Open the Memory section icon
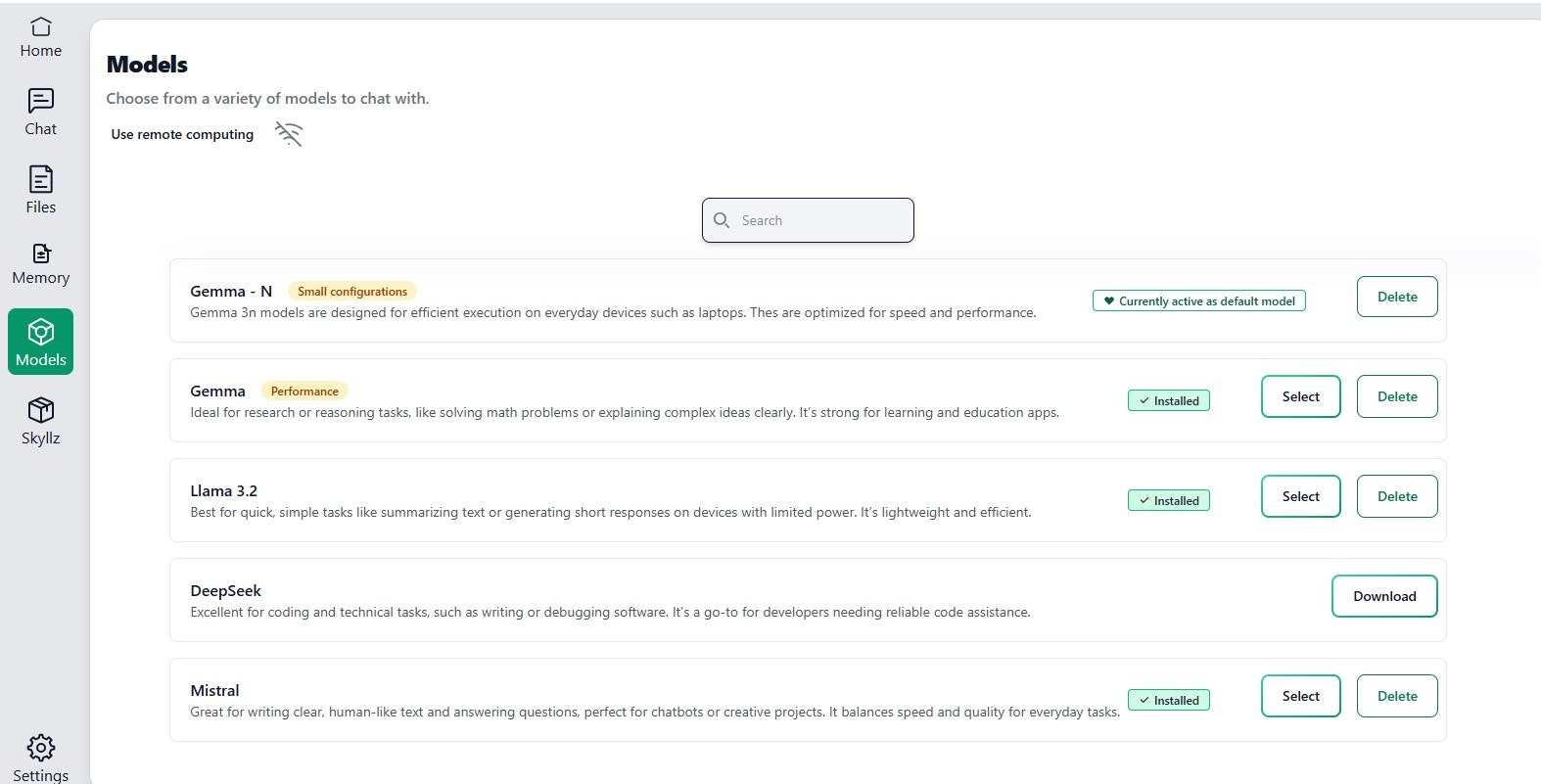The height and width of the screenshot is (784, 1541). 41,254
